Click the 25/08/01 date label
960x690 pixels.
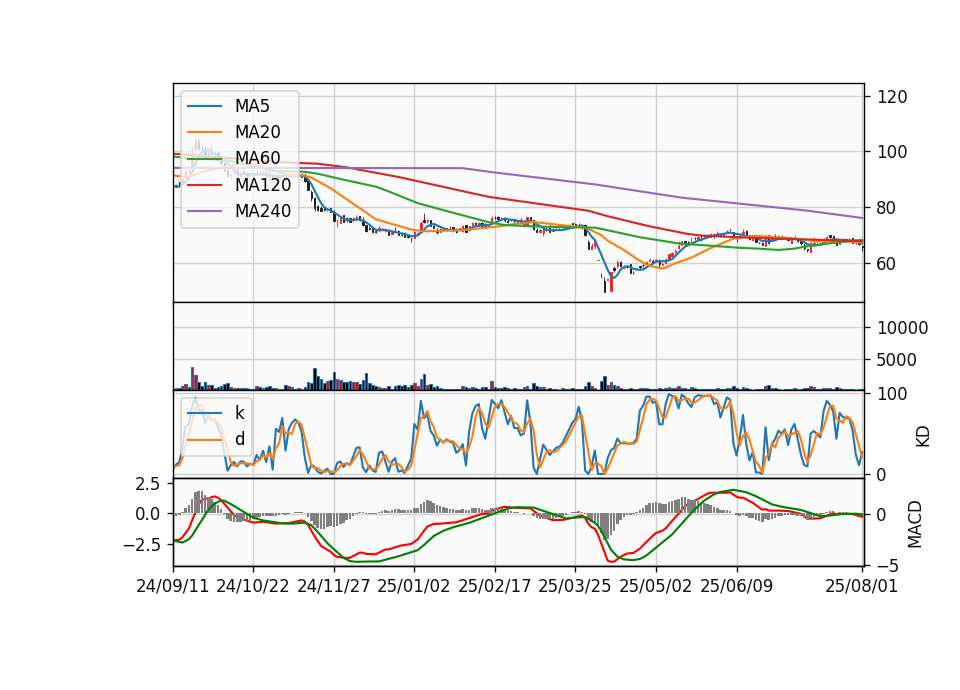[x=862, y=586]
